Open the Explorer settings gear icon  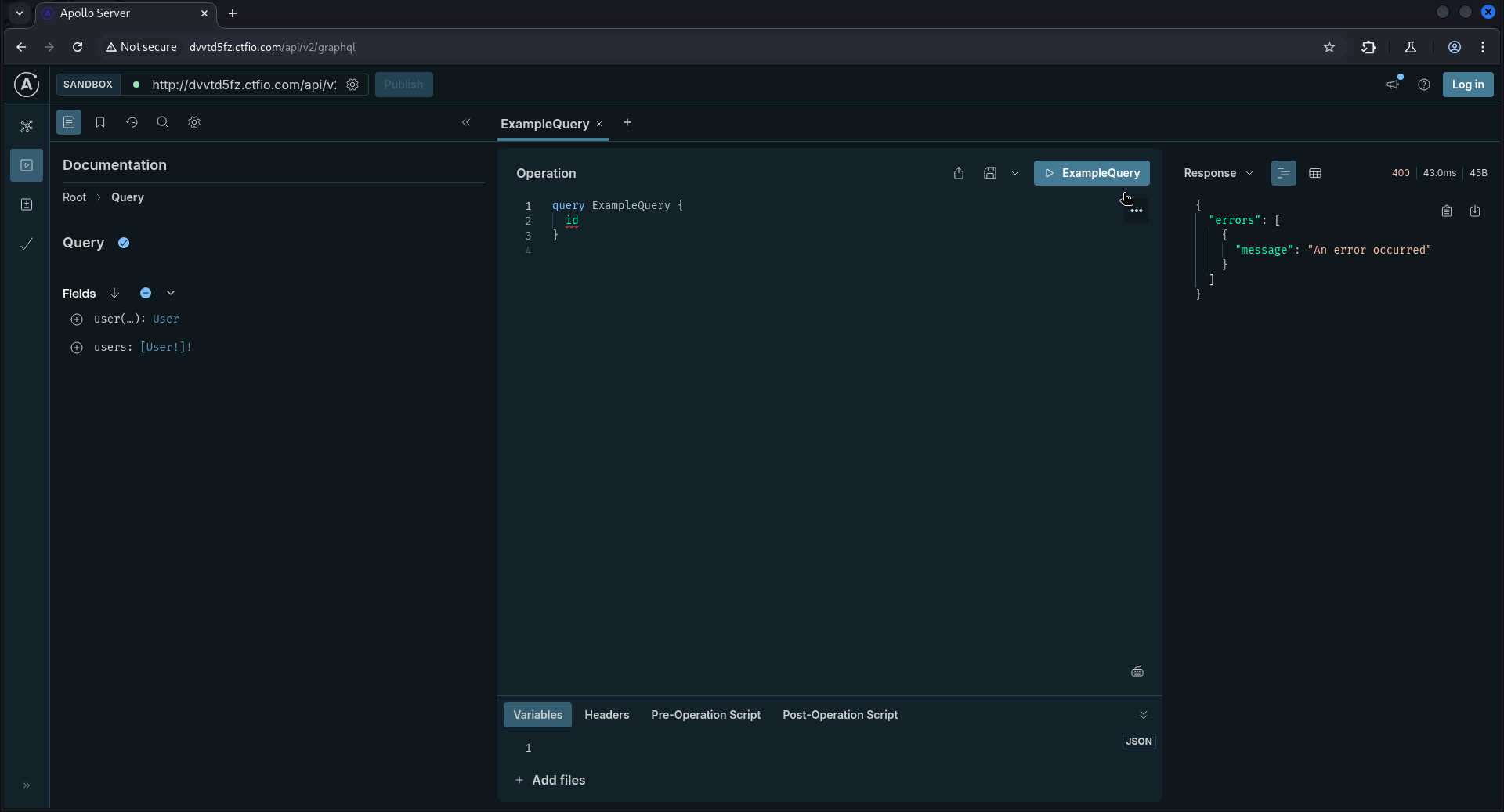[194, 122]
